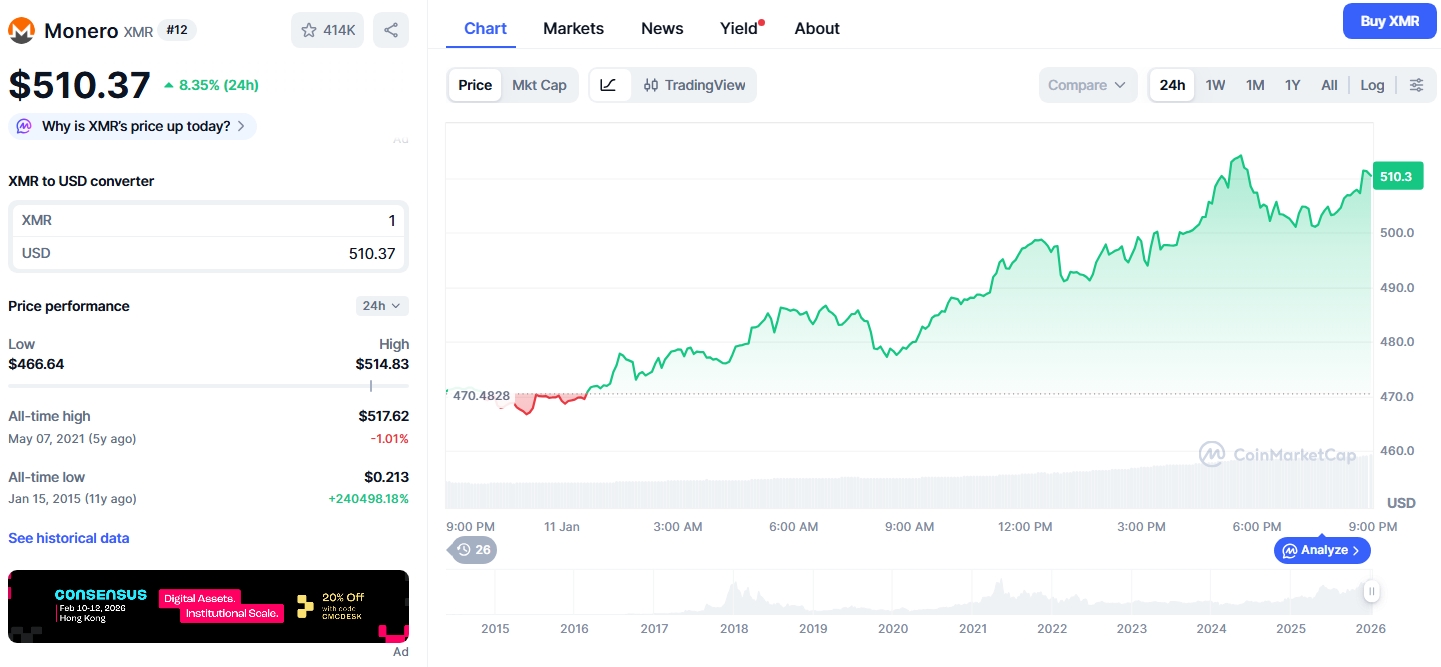
Task: Open the Yield tab
Action: click(x=740, y=29)
